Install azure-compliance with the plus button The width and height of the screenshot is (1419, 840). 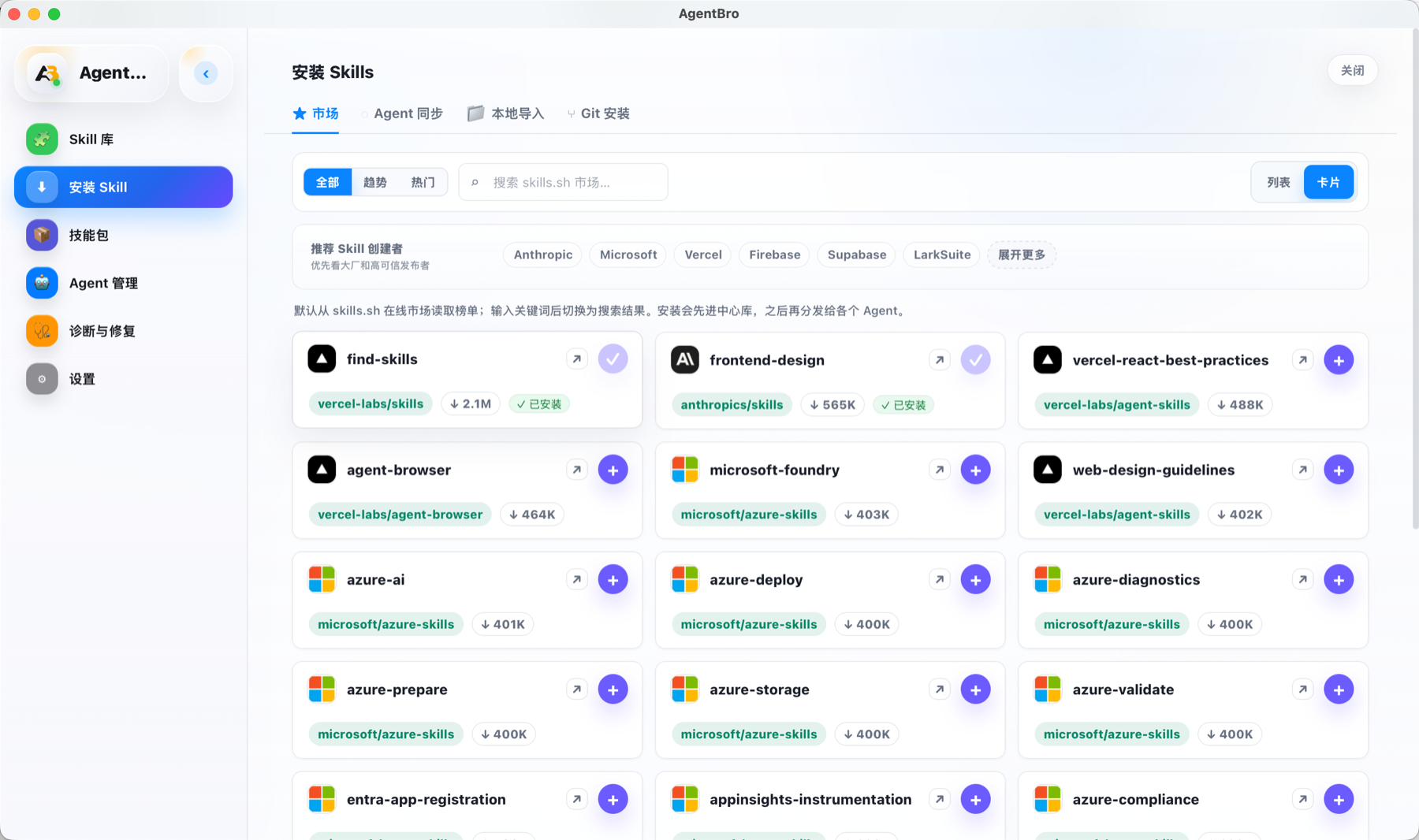[x=1339, y=799]
